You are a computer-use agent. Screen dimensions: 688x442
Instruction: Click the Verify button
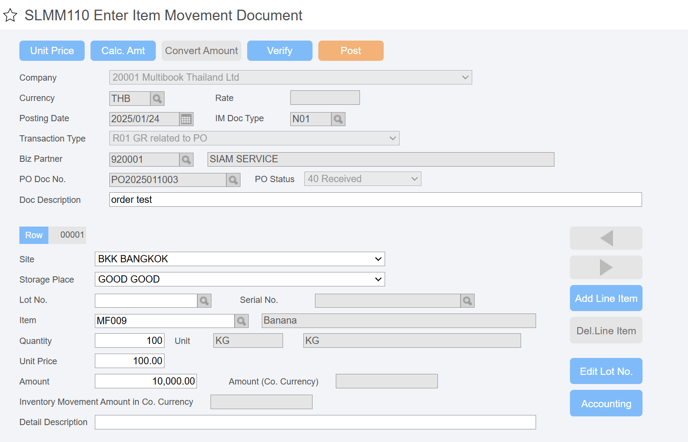(x=280, y=50)
